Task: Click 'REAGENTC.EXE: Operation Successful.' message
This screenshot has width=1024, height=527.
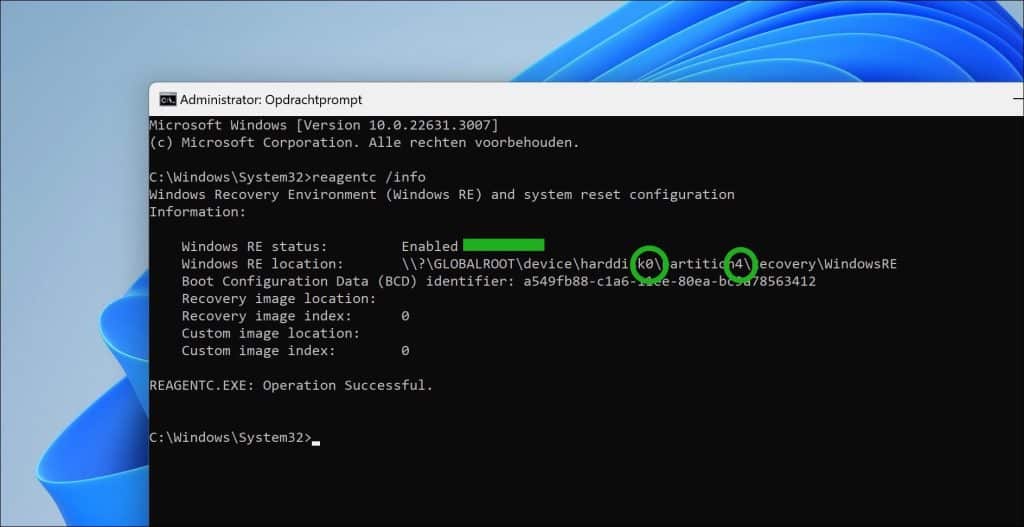Action: tap(291, 385)
